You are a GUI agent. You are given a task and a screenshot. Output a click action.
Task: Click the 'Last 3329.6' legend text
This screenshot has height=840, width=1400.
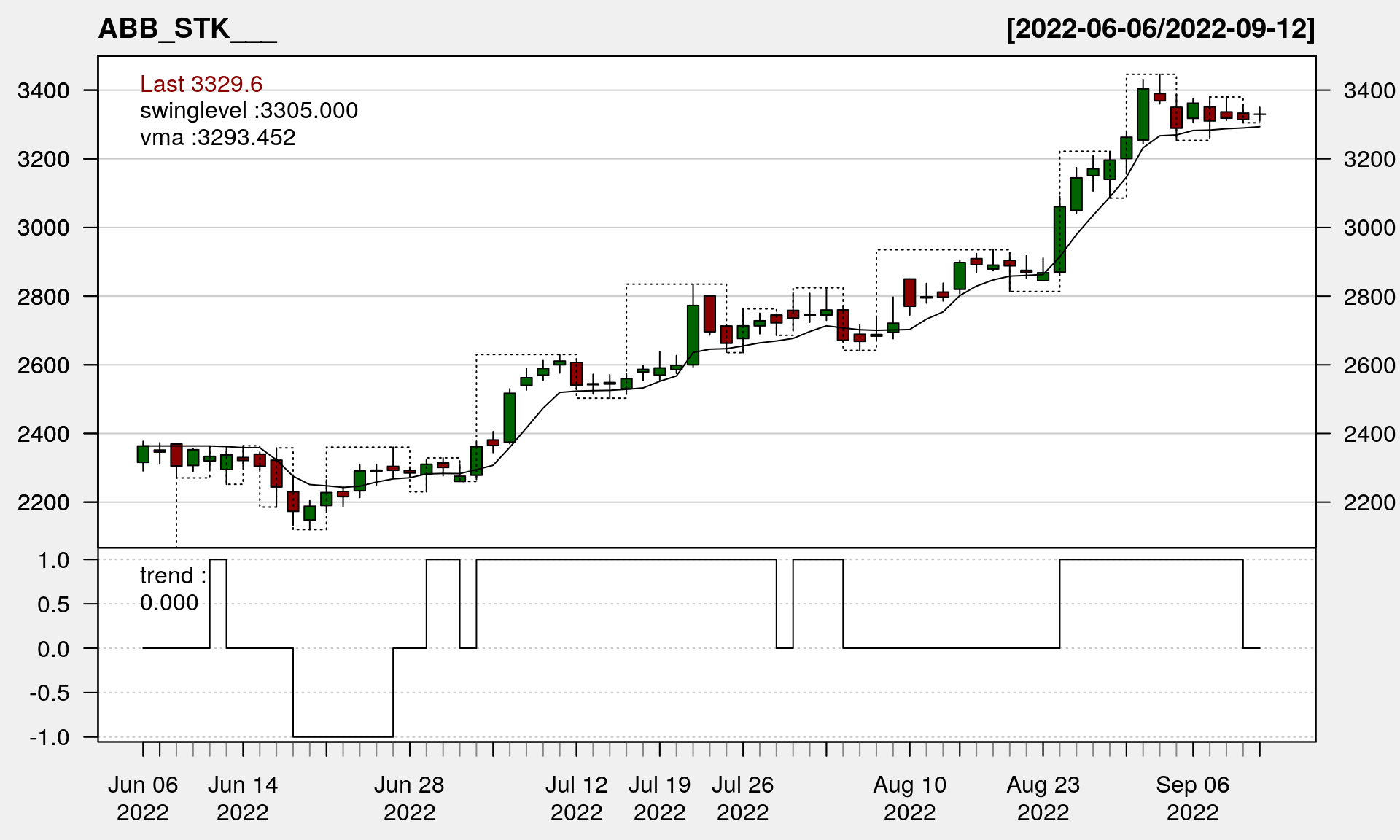coord(201,84)
